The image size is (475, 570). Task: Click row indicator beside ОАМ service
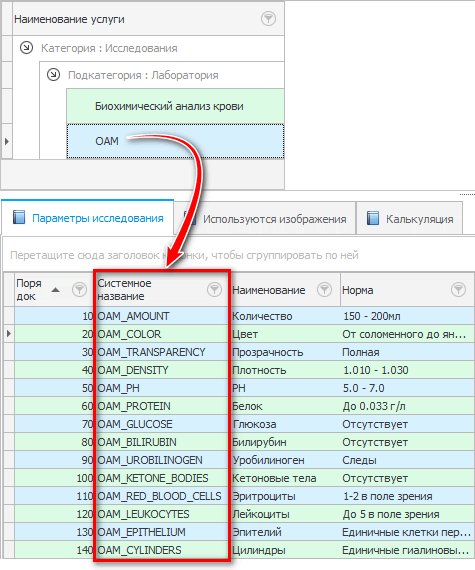click(7, 141)
